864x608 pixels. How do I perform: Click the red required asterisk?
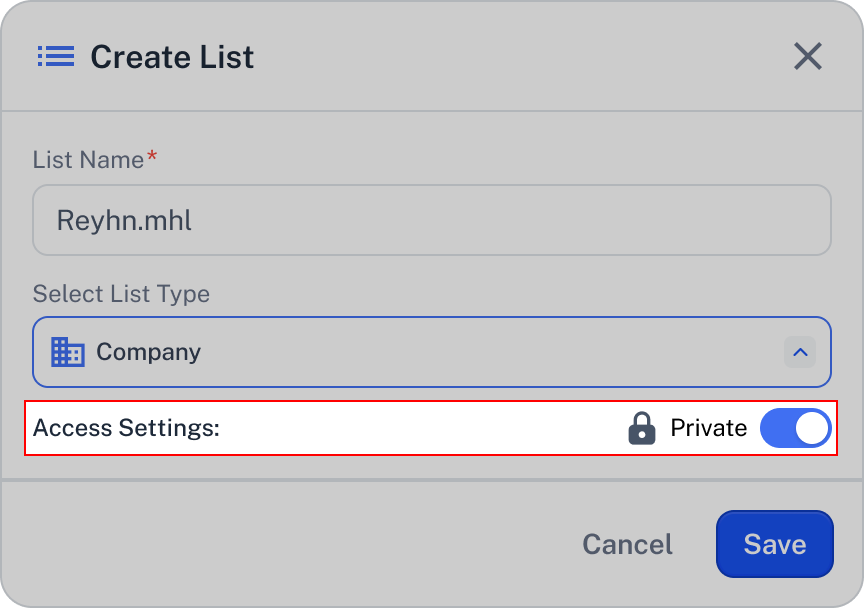(152, 156)
